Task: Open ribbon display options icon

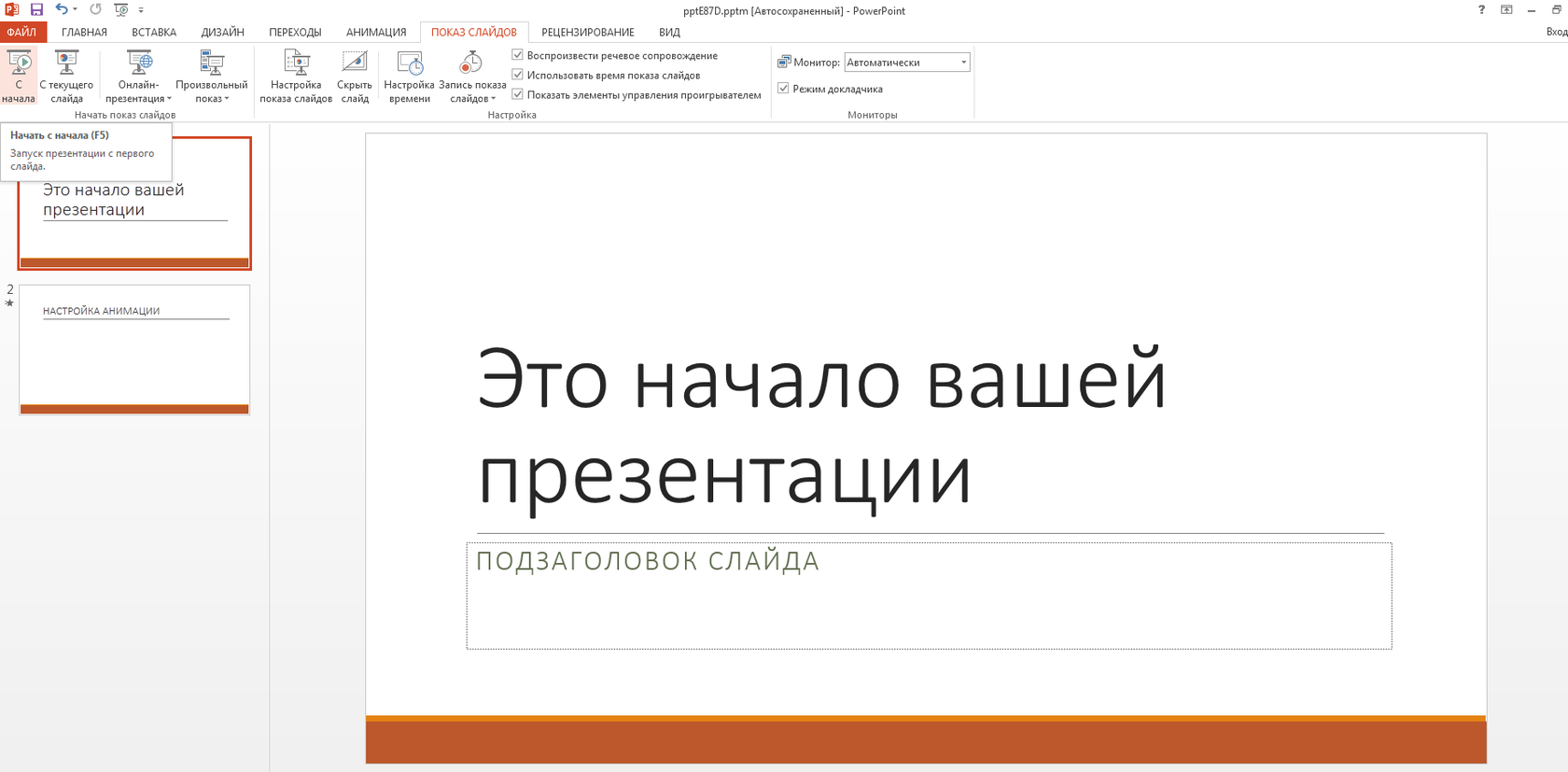Action: click(1506, 9)
